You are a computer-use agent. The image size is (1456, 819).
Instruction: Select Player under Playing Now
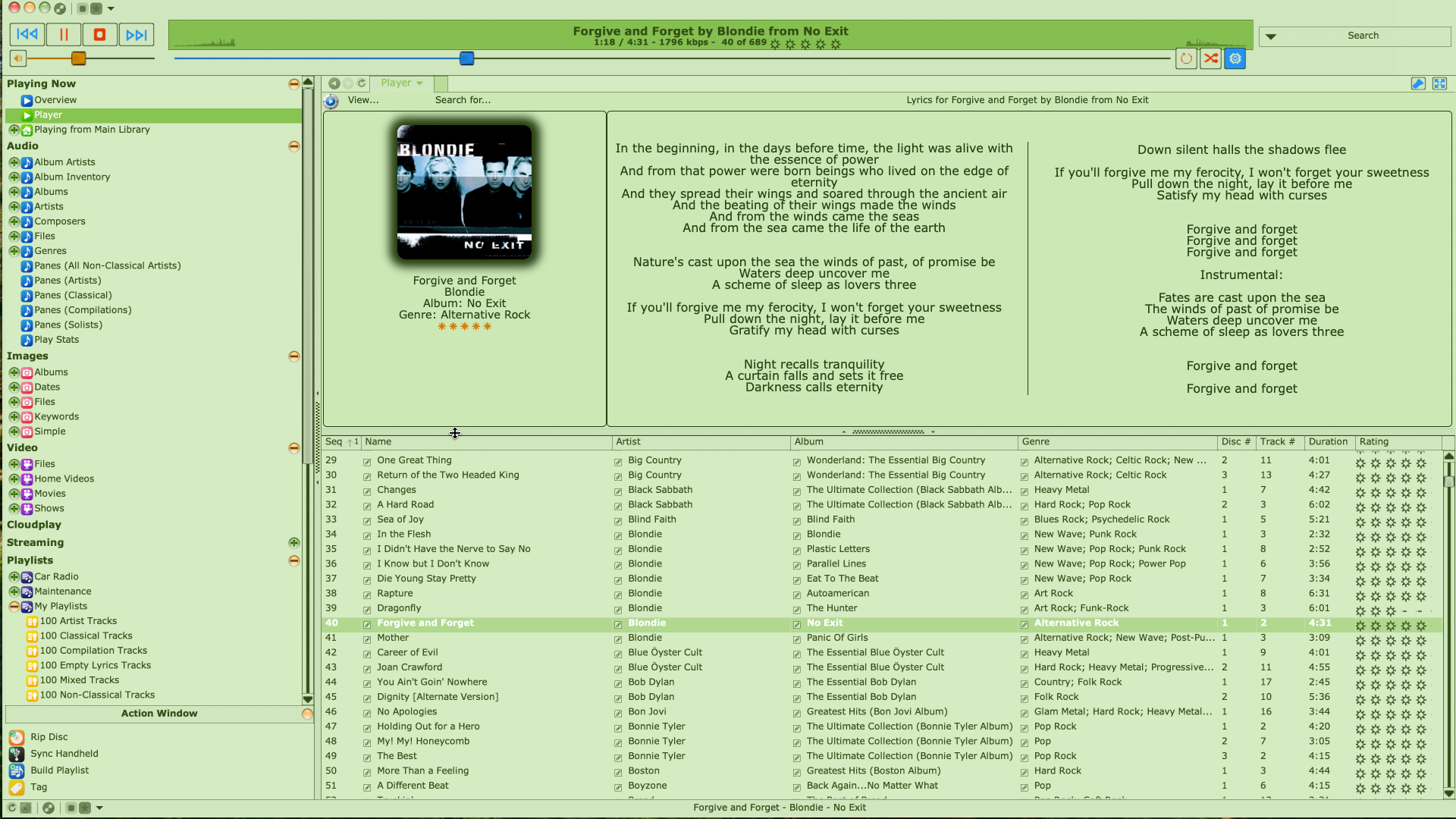click(153, 115)
